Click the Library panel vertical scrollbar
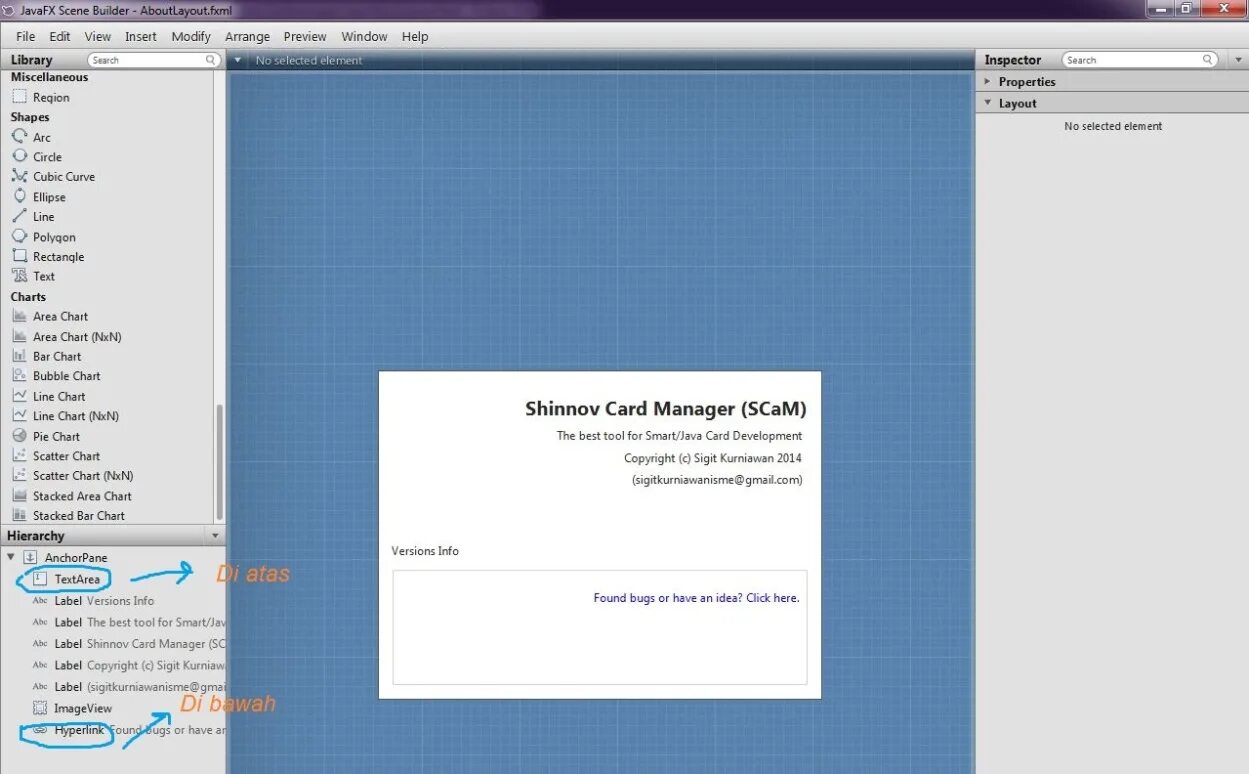Screen dimensions: 1249x774 219,461
